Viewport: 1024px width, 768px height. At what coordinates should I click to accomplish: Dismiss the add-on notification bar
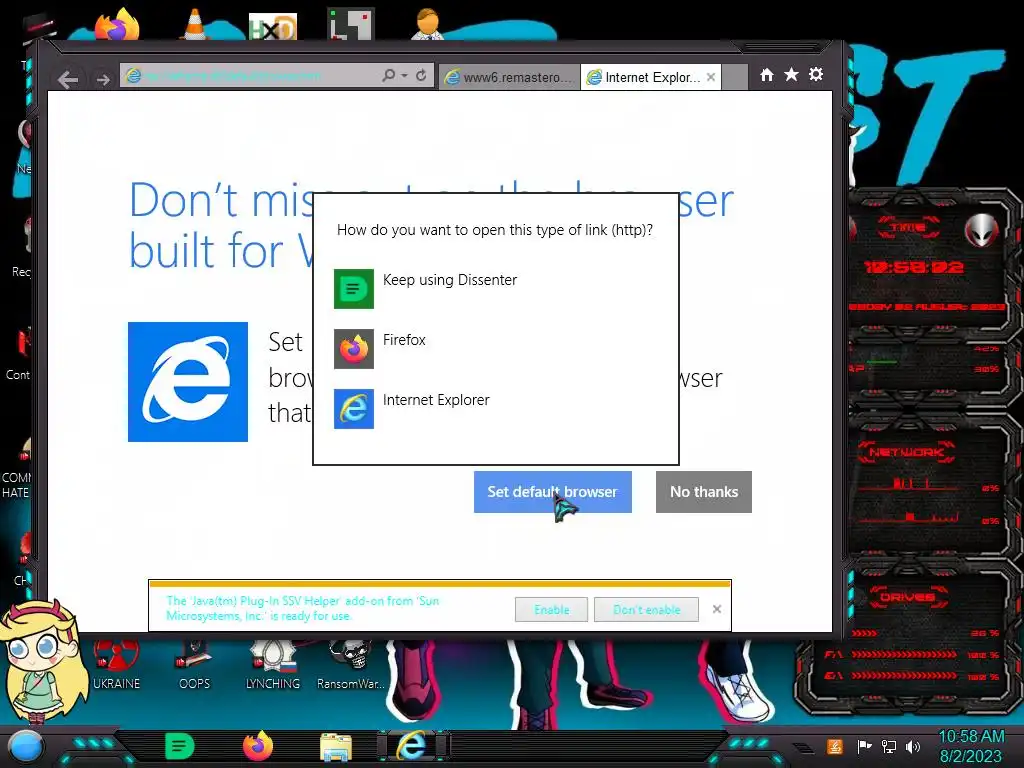pos(717,609)
